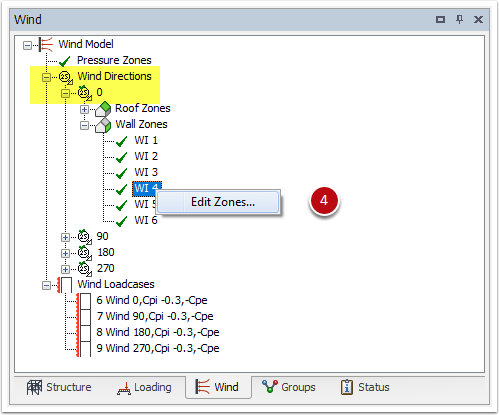Click the Wall Zones house icon
This screenshot has width=499, height=415.
(x=103, y=125)
